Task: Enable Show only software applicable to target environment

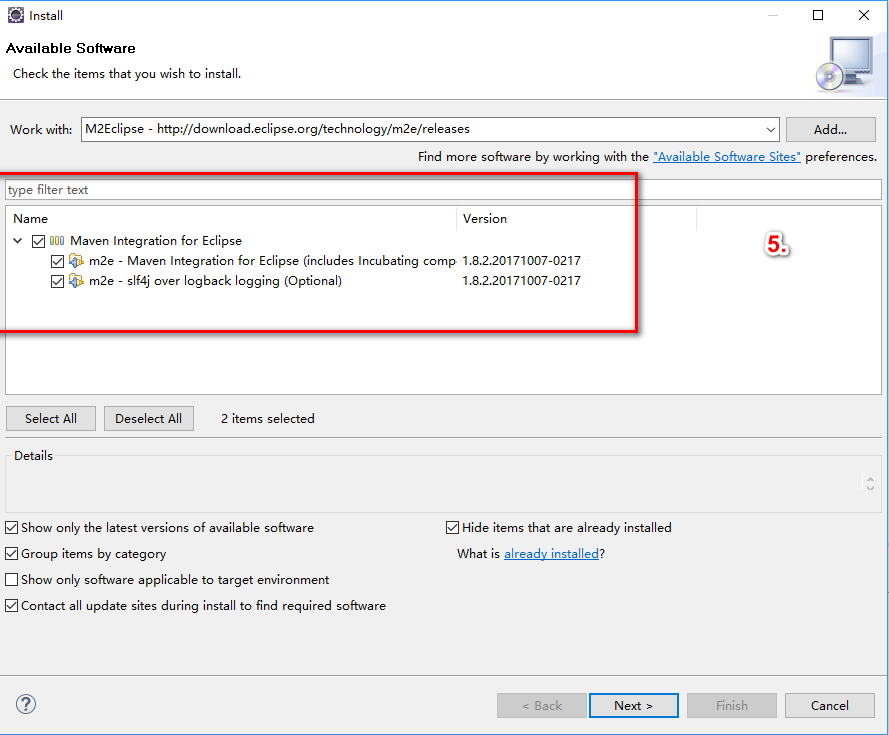Action: tap(11, 580)
